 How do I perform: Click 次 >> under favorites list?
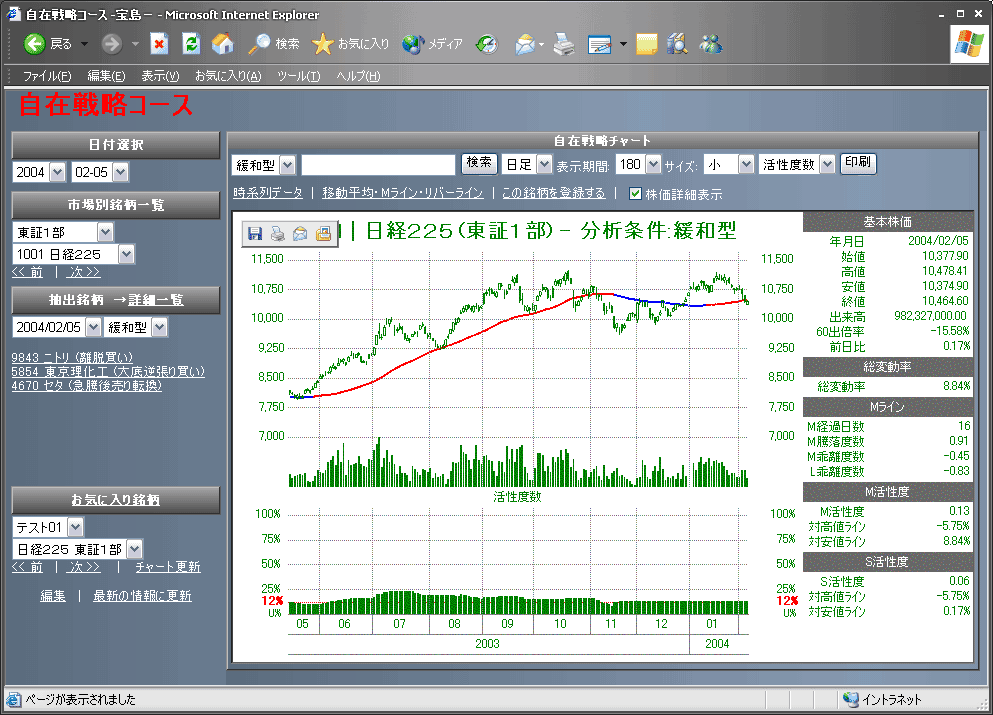[x=85, y=567]
